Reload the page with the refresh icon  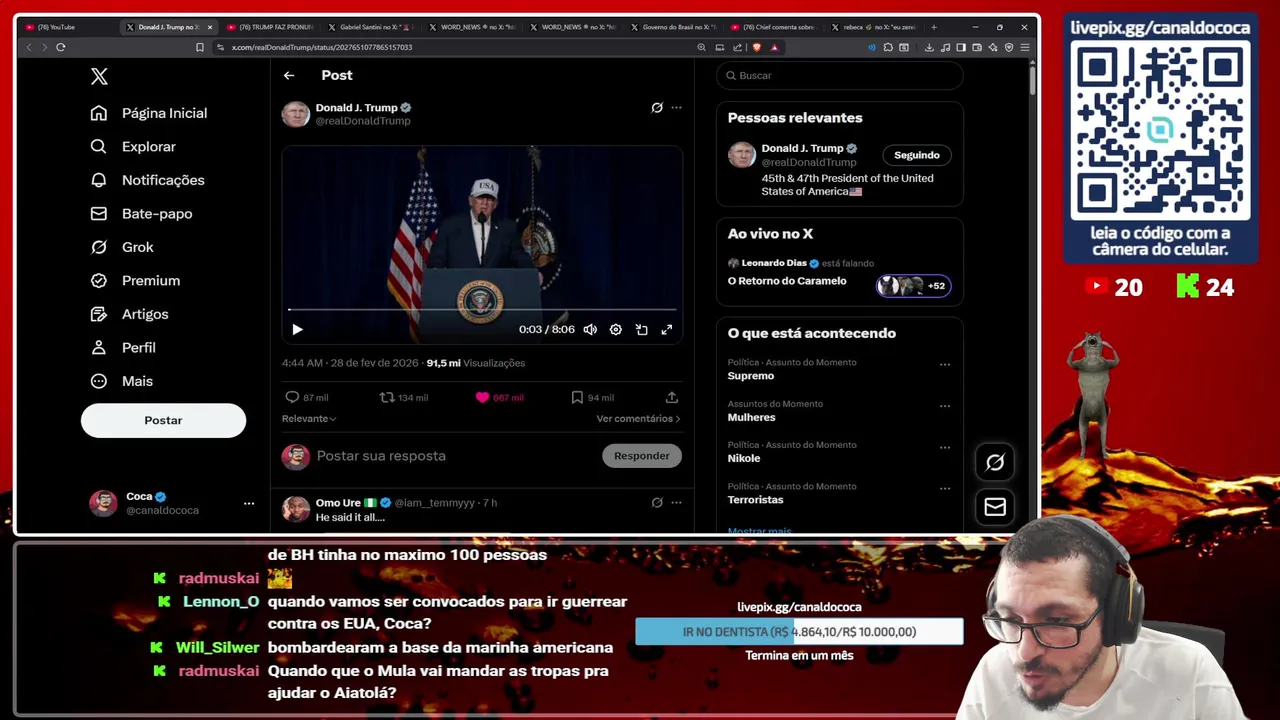click(x=61, y=47)
